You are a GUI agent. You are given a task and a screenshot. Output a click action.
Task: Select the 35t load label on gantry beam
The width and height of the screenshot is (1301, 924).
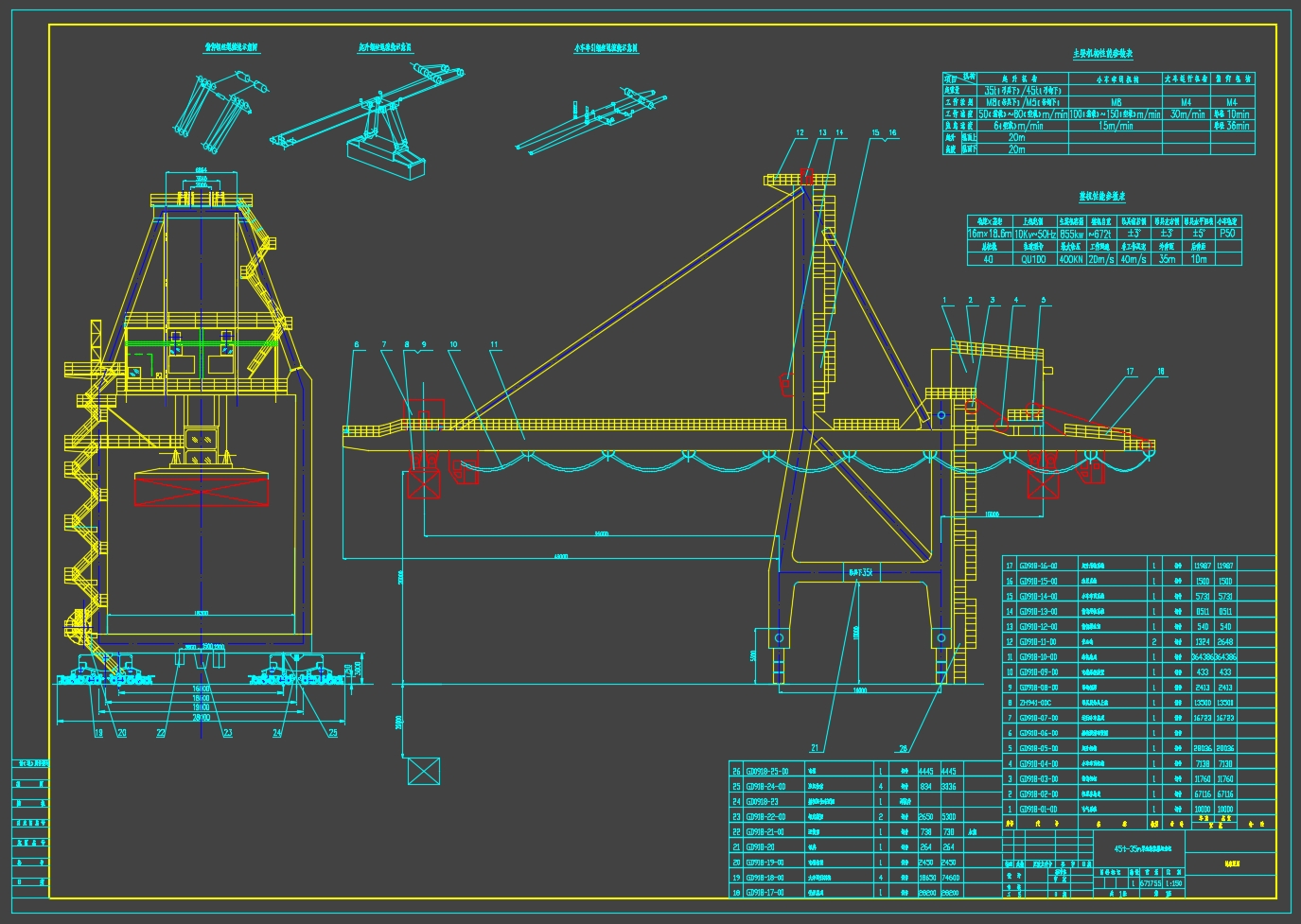[861, 572]
